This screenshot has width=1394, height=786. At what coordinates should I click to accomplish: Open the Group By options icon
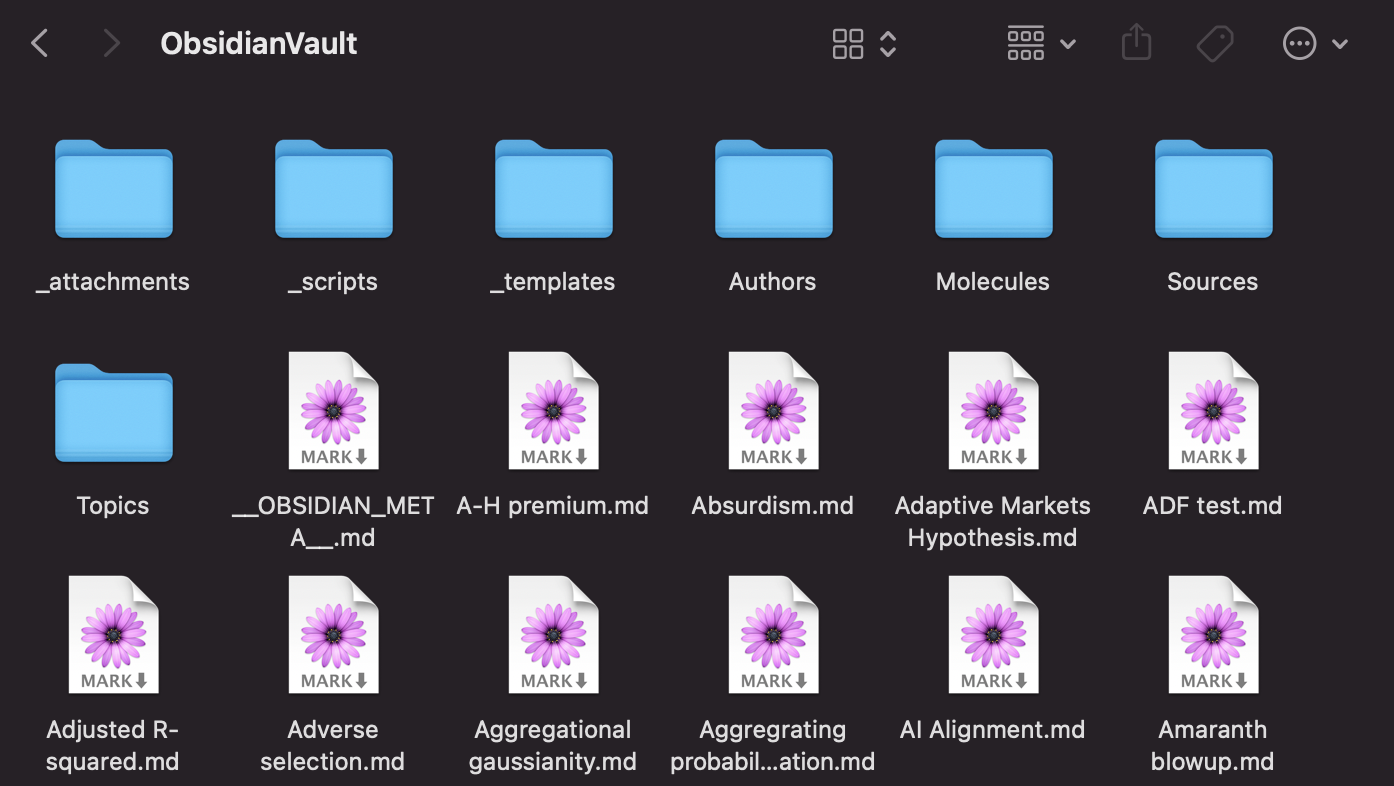[1026, 43]
